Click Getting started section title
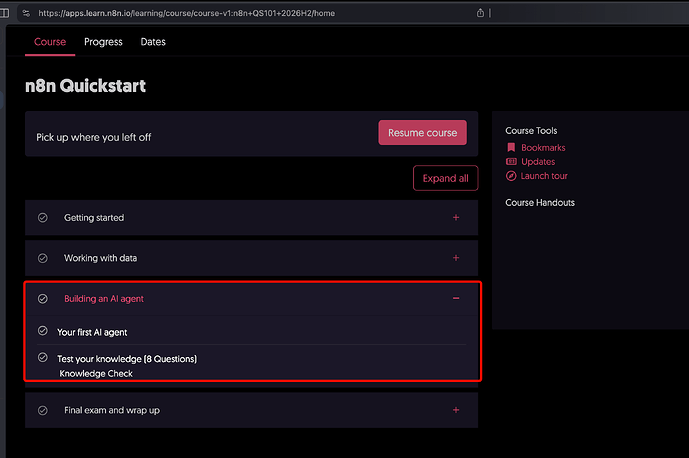The width and height of the screenshot is (689, 458). tap(94, 218)
